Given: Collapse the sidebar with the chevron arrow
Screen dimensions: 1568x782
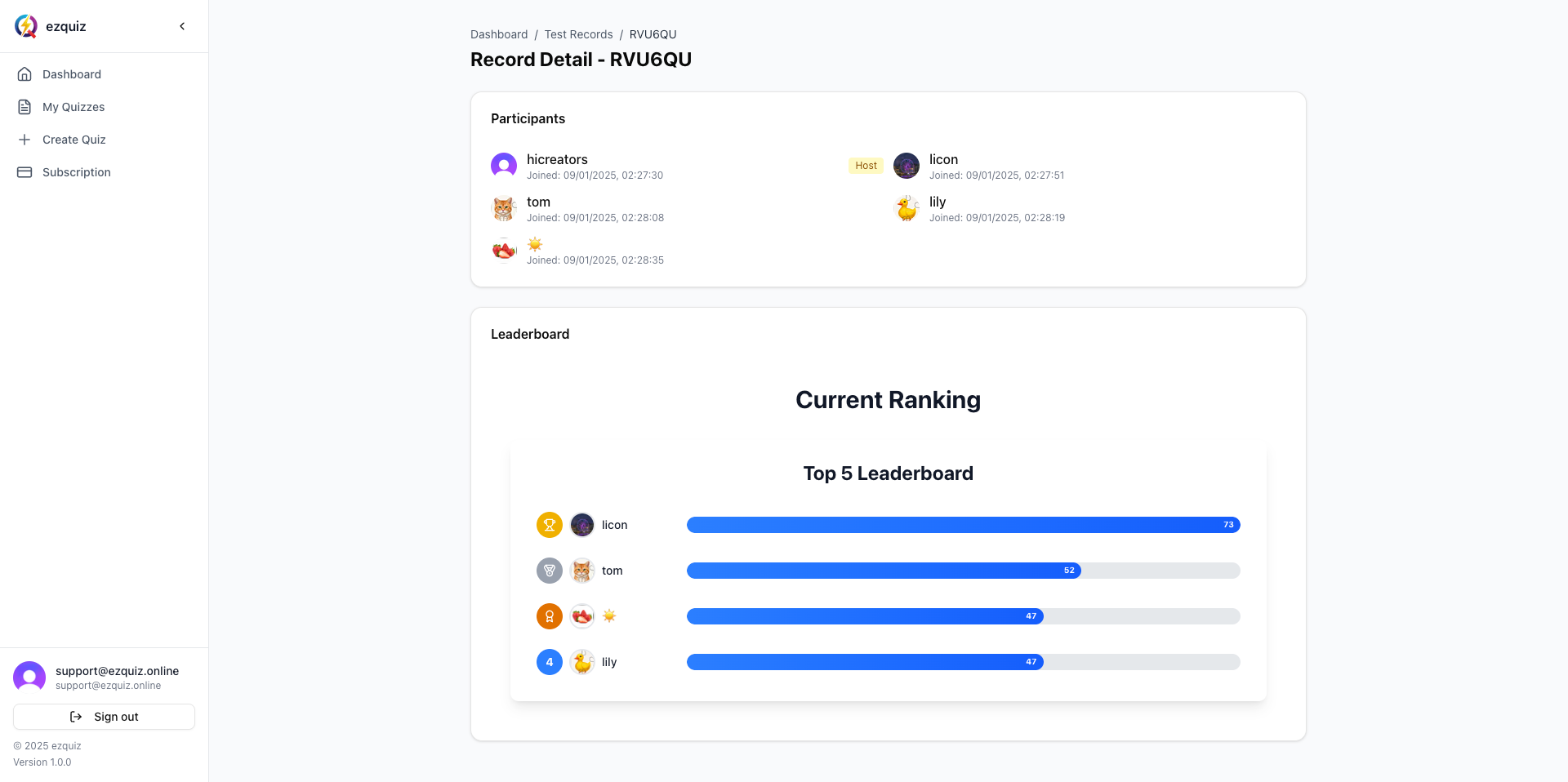Looking at the screenshot, I should (x=182, y=26).
